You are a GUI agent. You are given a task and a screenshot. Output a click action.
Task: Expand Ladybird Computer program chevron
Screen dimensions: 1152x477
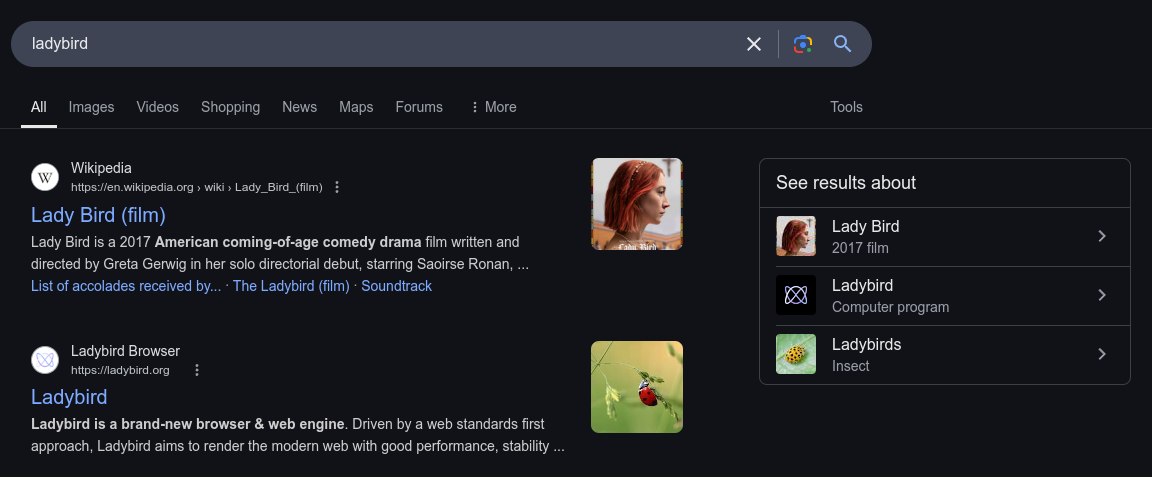(x=1101, y=295)
